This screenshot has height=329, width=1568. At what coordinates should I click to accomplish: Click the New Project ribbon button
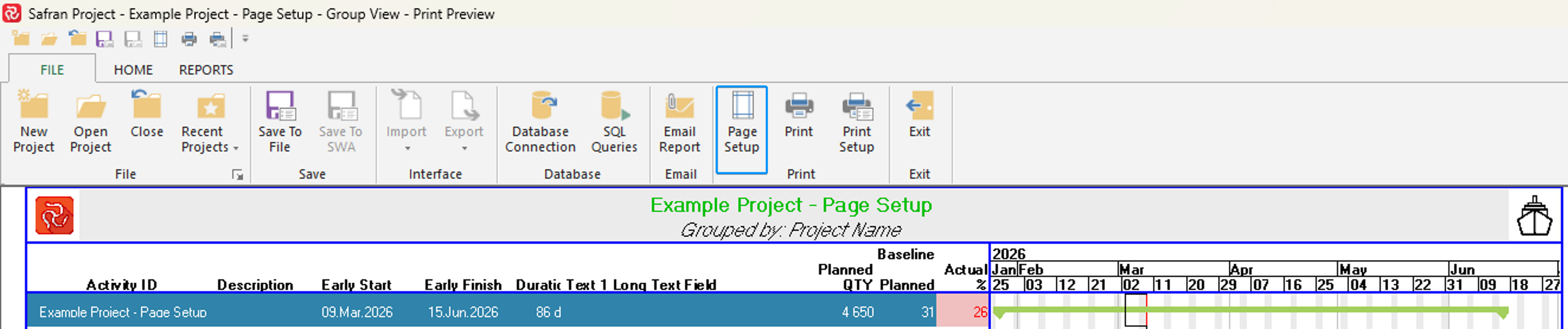pos(33,122)
